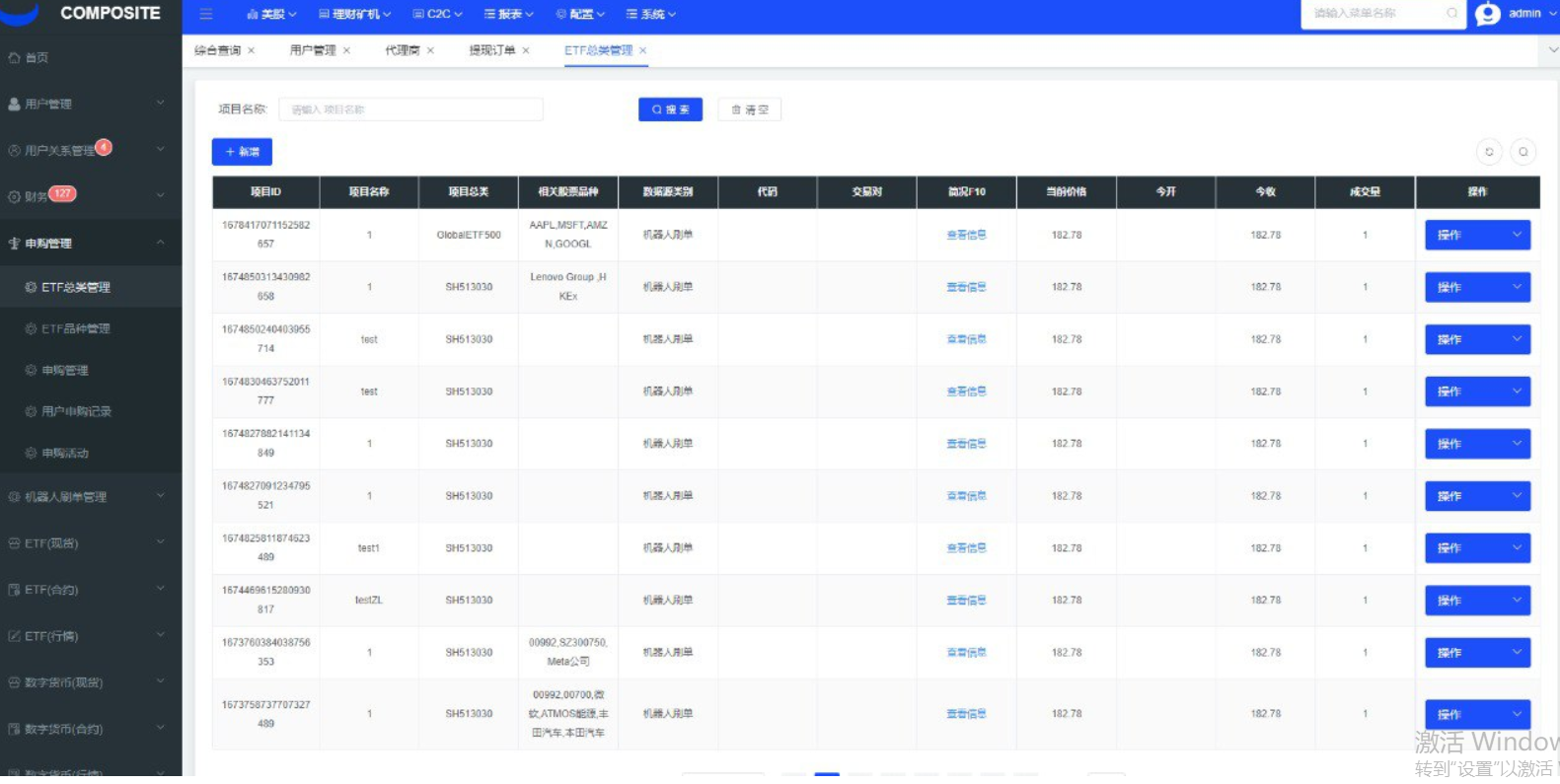The height and width of the screenshot is (784, 1560).
Task: Click the magnifier icon in the menu search box
Action: coord(1451,13)
